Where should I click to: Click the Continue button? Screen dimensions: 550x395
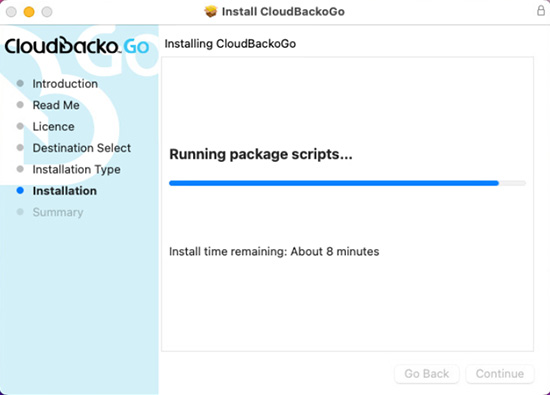(x=500, y=374)
